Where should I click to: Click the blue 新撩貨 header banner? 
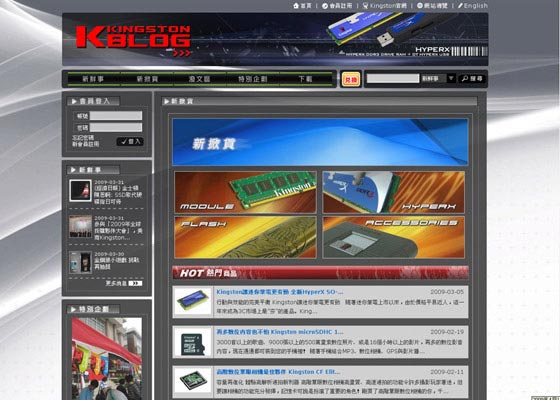click(x=320, y=142)
